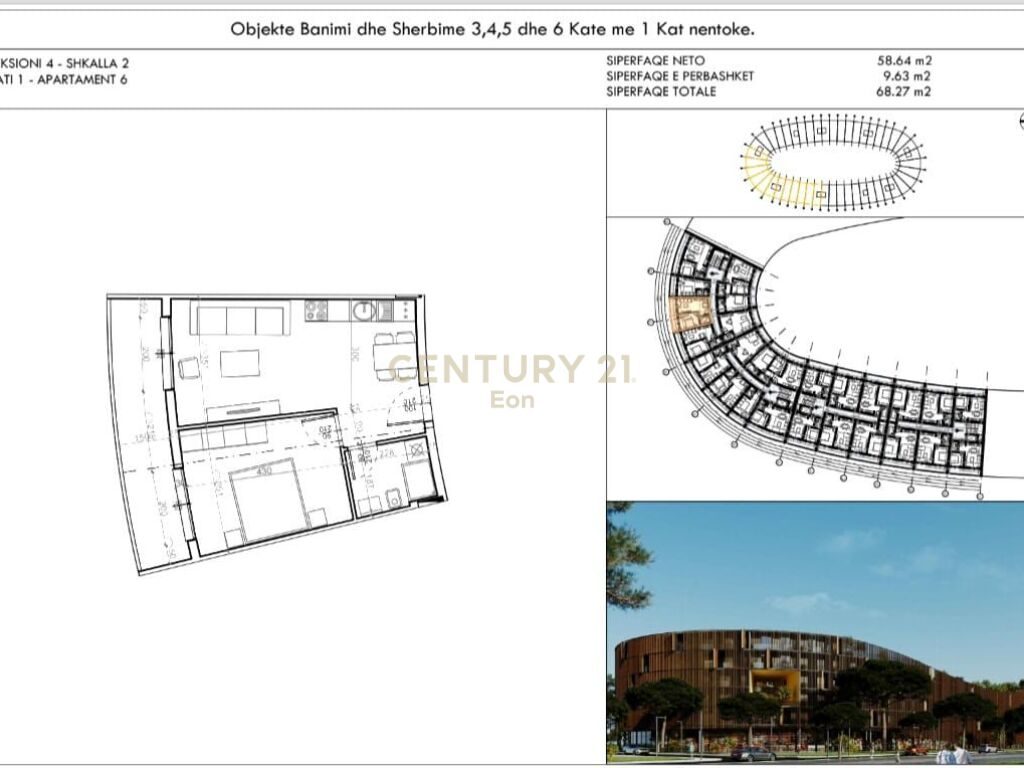Click the building exterior render image
Screen dimensions: 1024x768
(815, 632)
